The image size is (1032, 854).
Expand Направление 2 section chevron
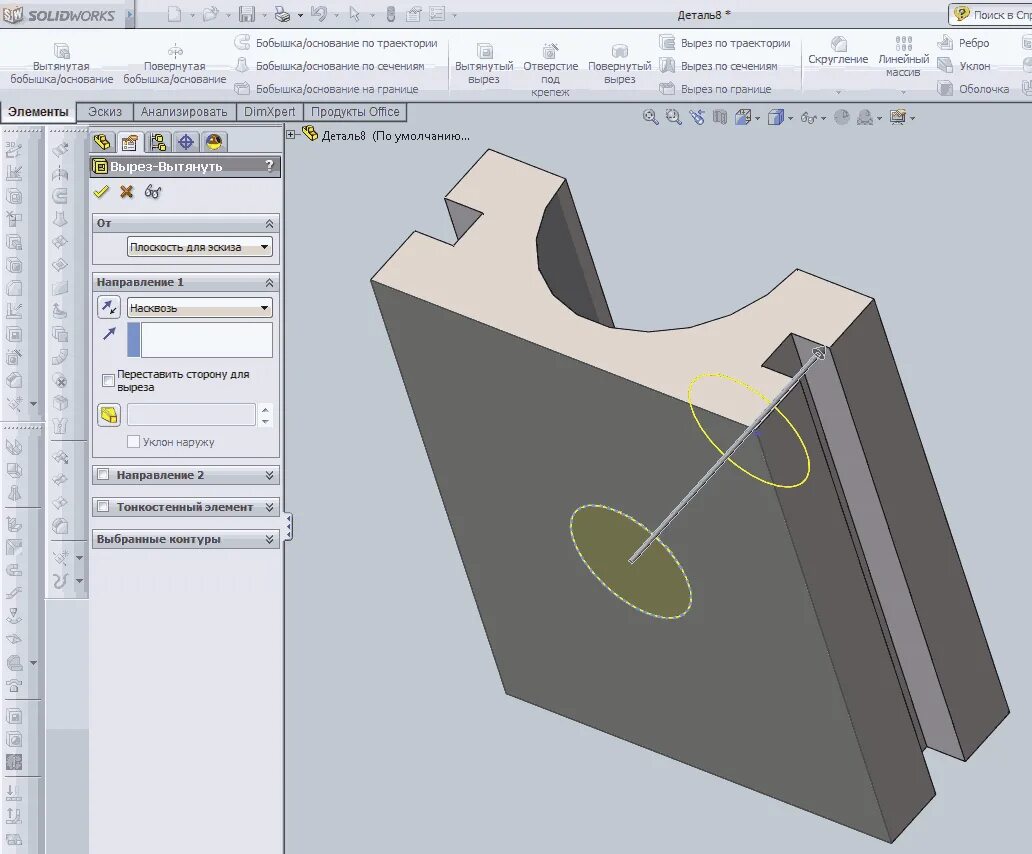click(269, 475)
